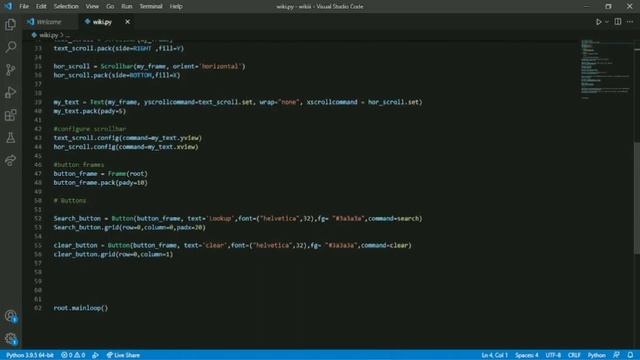Click the status bar debug launch icon
The image size is (640, 360).
(95, 355)
